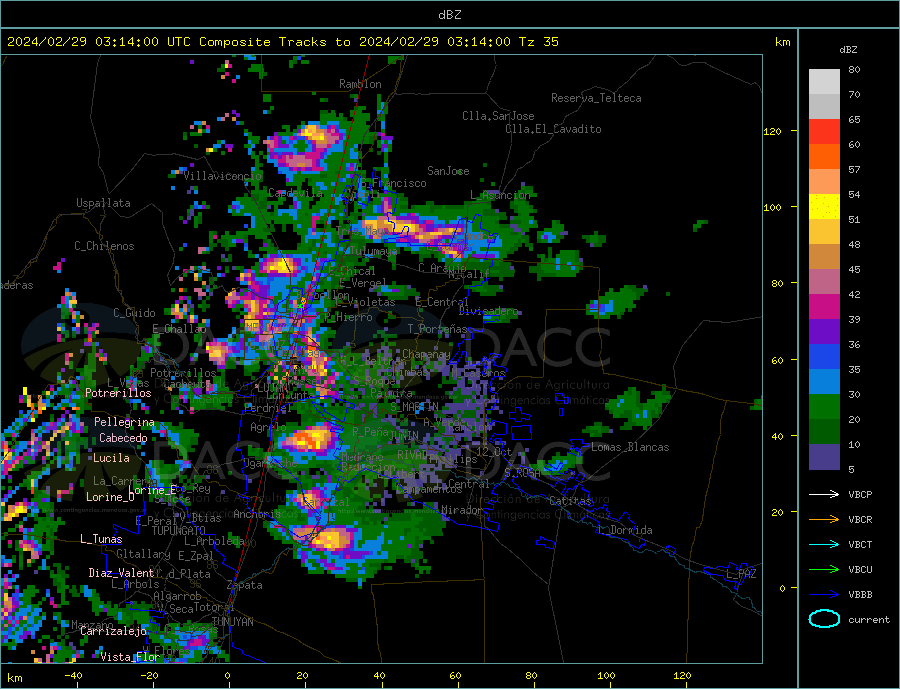The height and width of the screenshot is (689, 900).
Task: Click the Cabecedo place label
Action: 123,438
